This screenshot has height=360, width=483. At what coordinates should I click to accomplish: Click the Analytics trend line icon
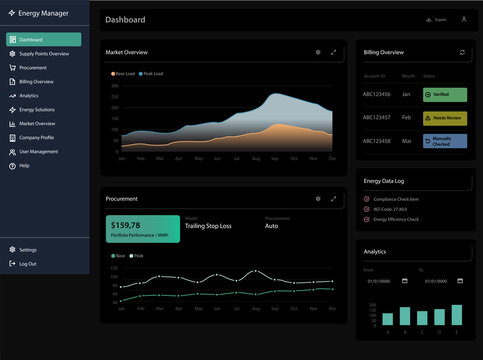(12, 96)
